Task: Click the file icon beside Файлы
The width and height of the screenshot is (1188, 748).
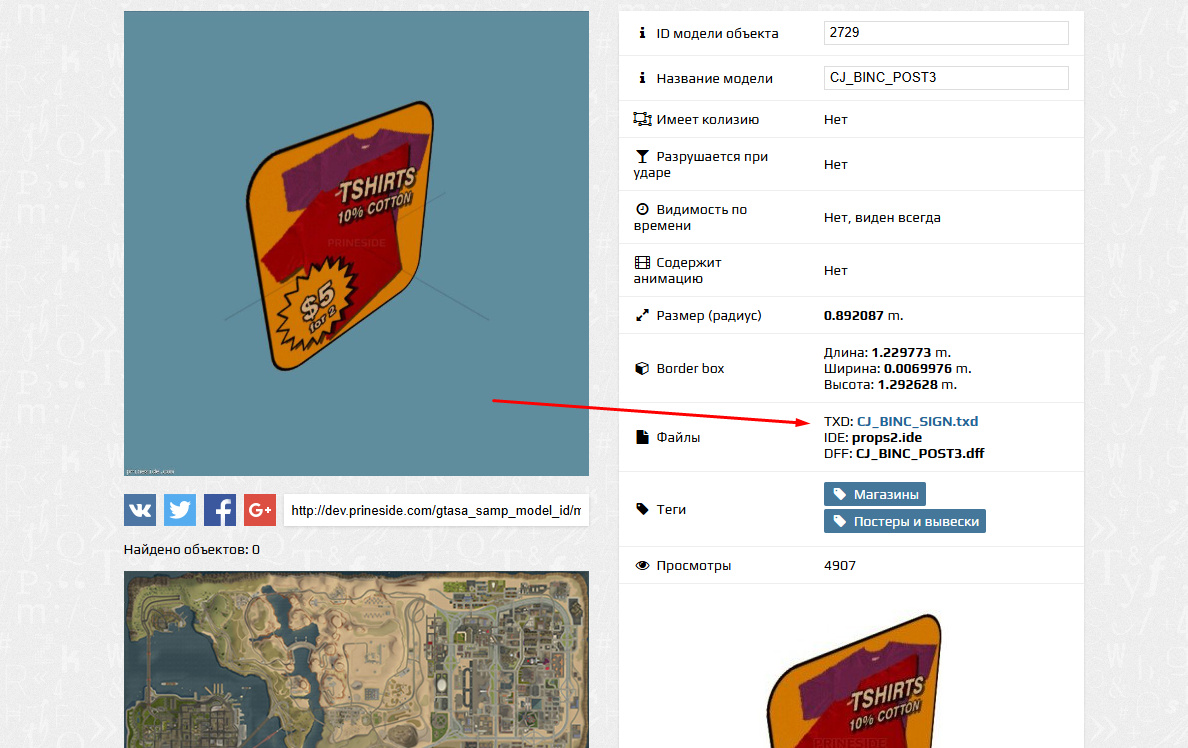Action: pos(642,438)
